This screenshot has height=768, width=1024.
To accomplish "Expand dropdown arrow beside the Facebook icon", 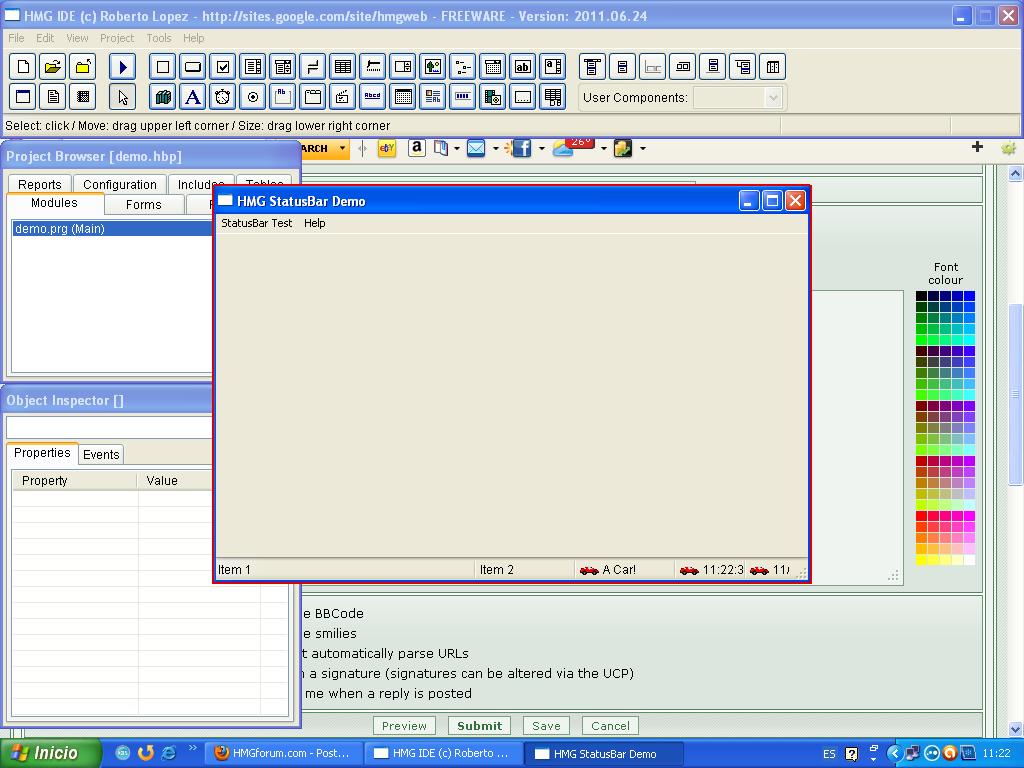I will tap(541, 149).
